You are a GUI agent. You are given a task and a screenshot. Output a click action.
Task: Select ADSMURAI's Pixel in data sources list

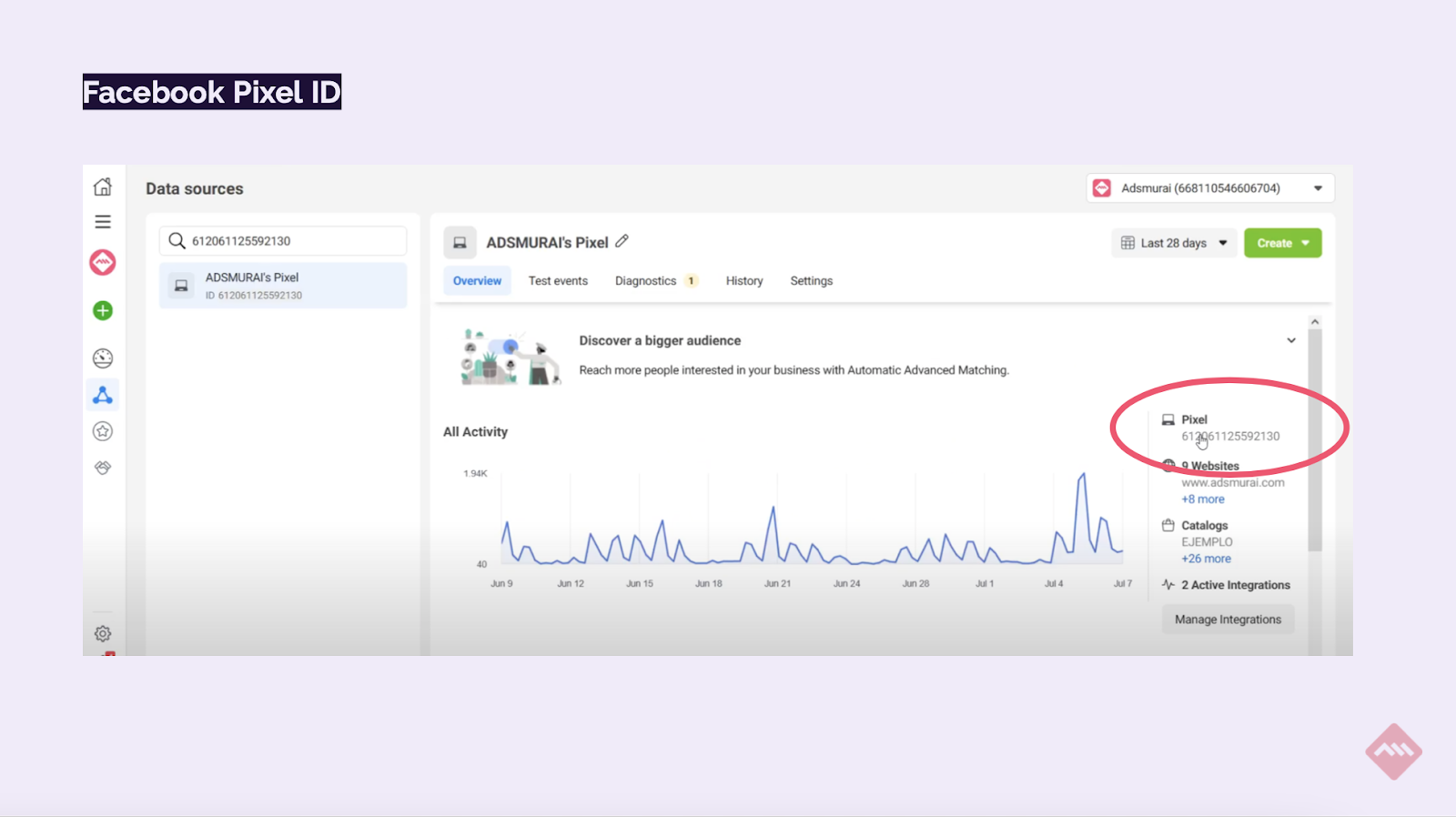pos(283,286)
